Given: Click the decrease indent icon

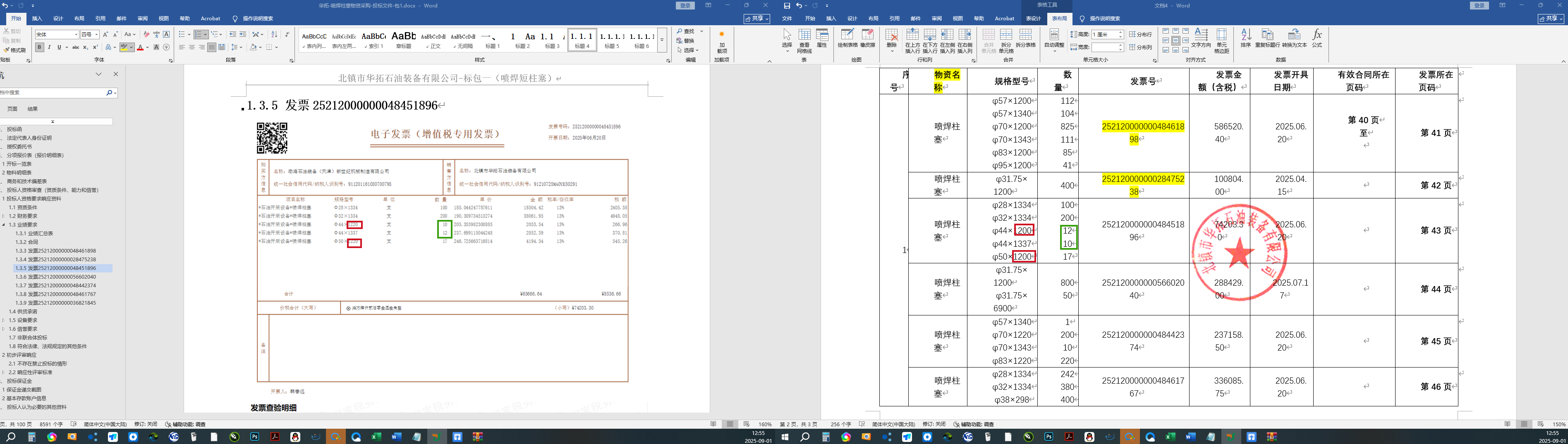Looking at the screenshot, I should click(x=233, y=35).
